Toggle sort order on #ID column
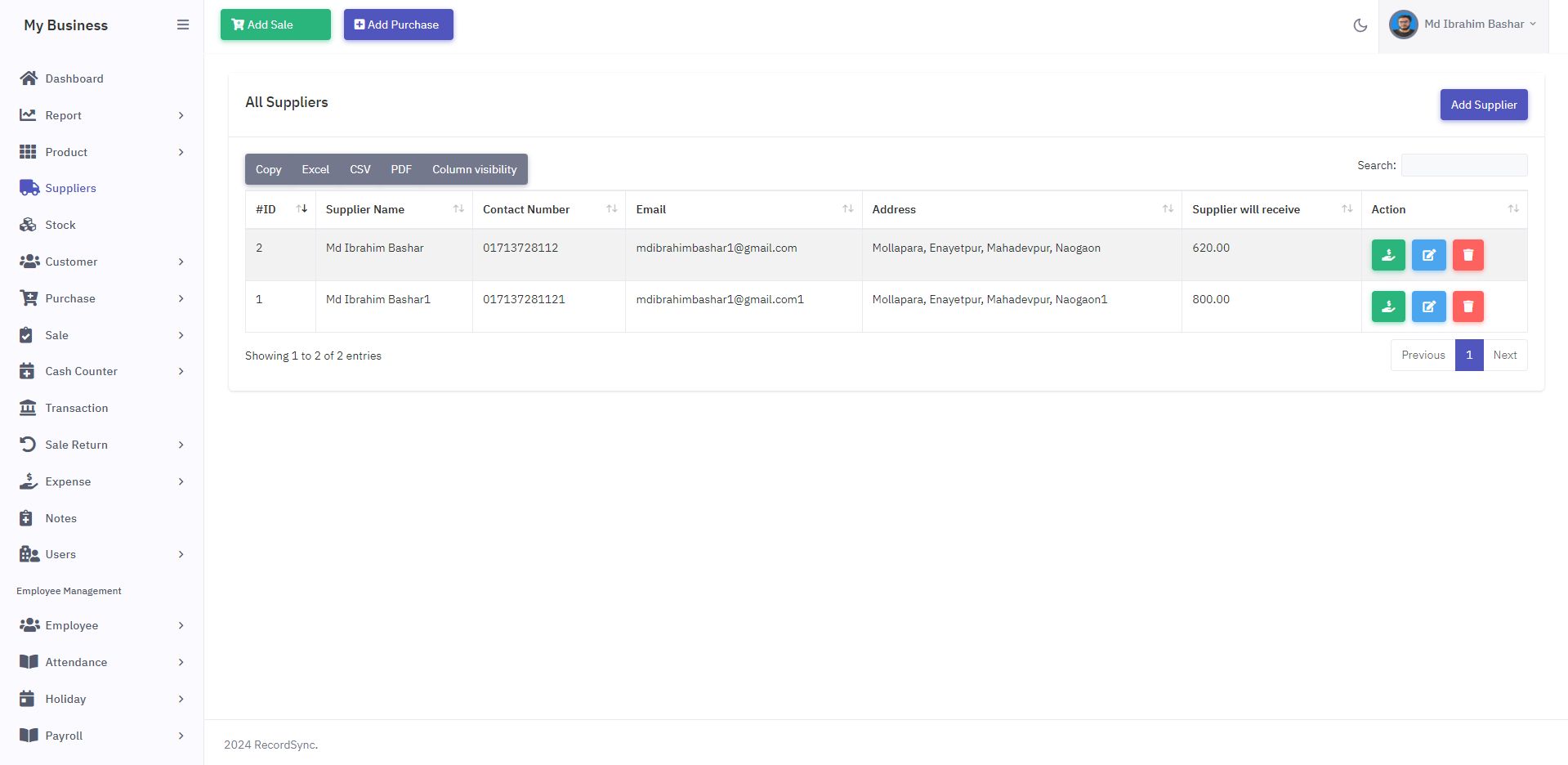 coord(279,209)
